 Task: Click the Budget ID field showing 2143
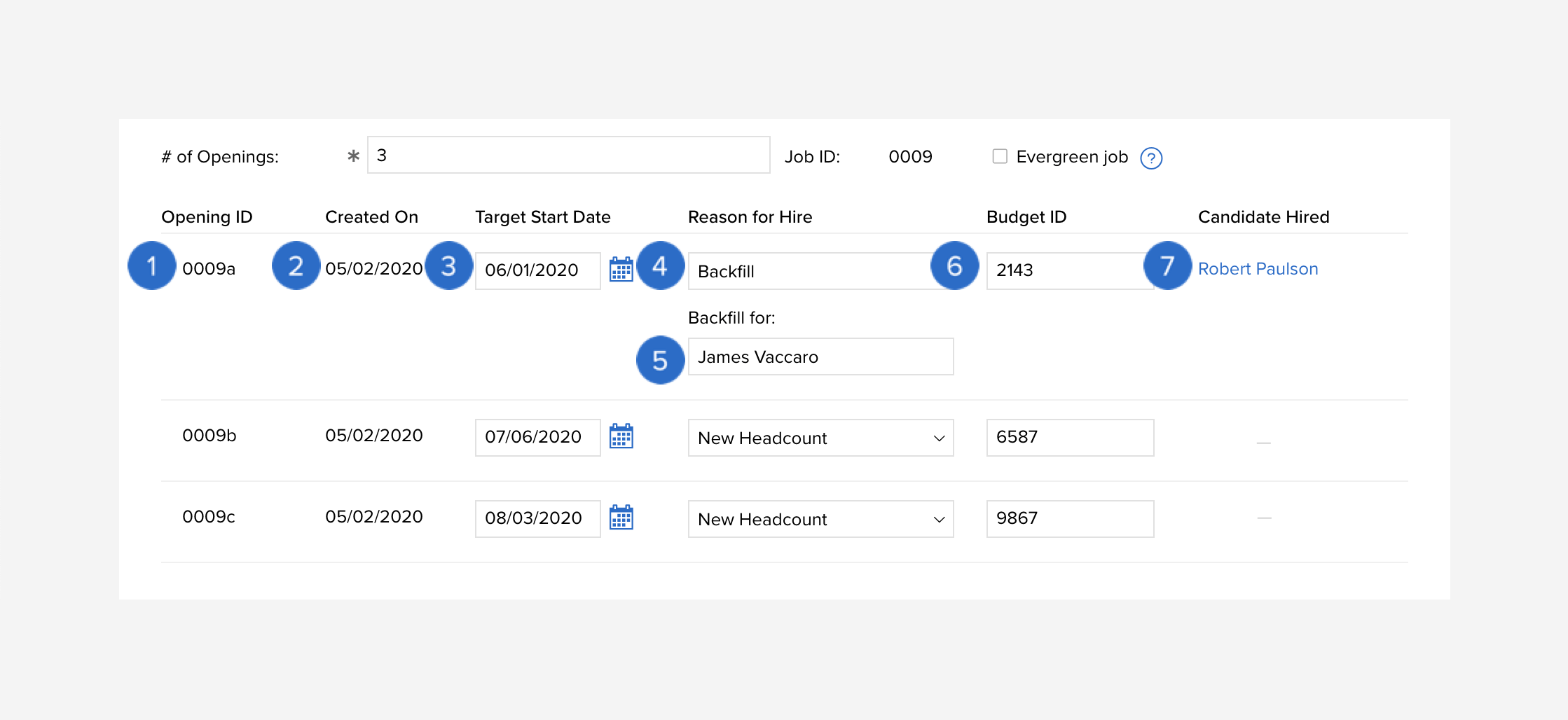(x=1070, y=271)
